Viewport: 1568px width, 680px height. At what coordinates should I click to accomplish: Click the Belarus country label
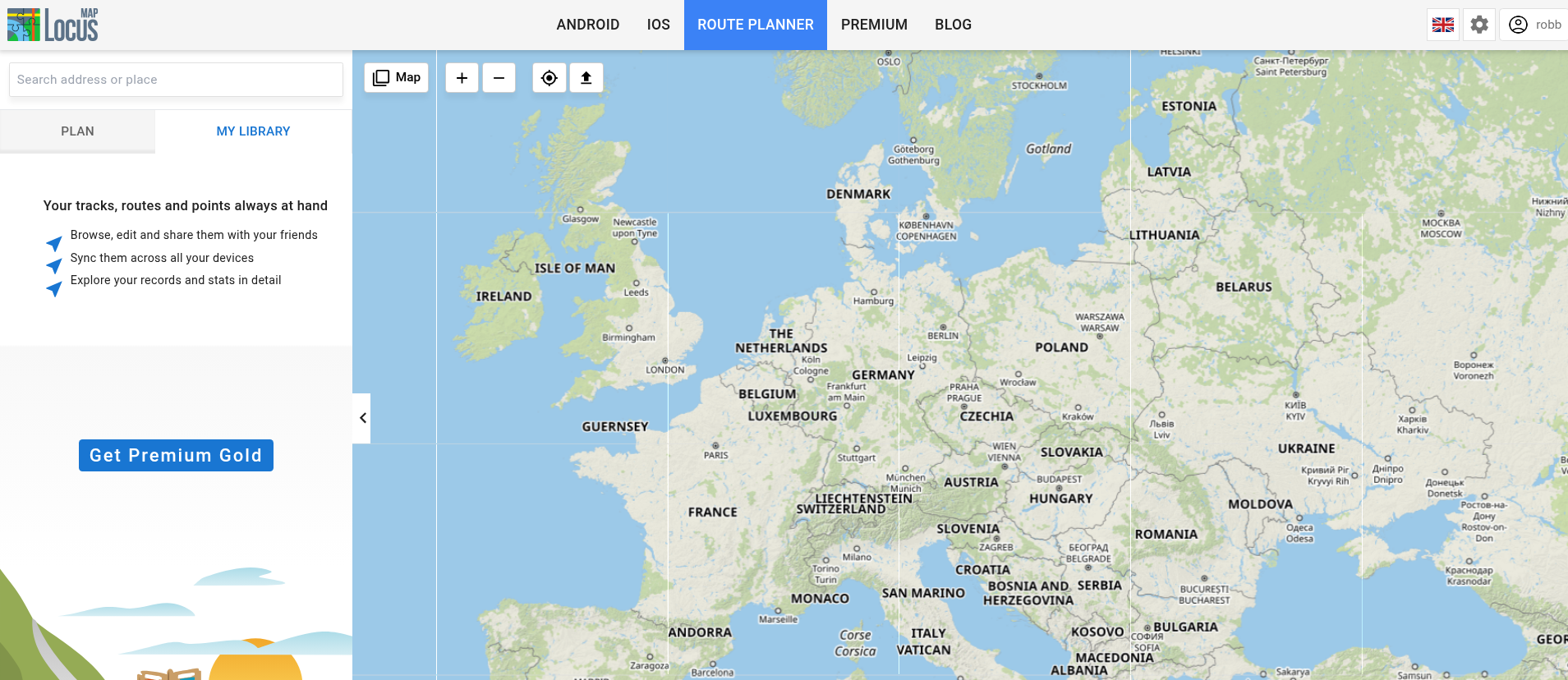coord(1244,287)
